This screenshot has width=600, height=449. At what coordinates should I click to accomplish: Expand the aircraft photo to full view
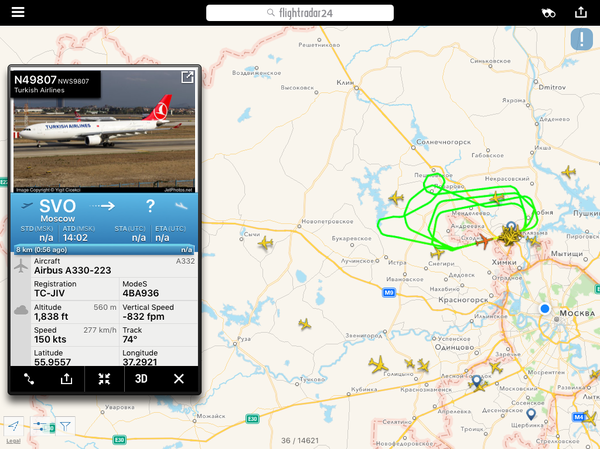[187, 77]
